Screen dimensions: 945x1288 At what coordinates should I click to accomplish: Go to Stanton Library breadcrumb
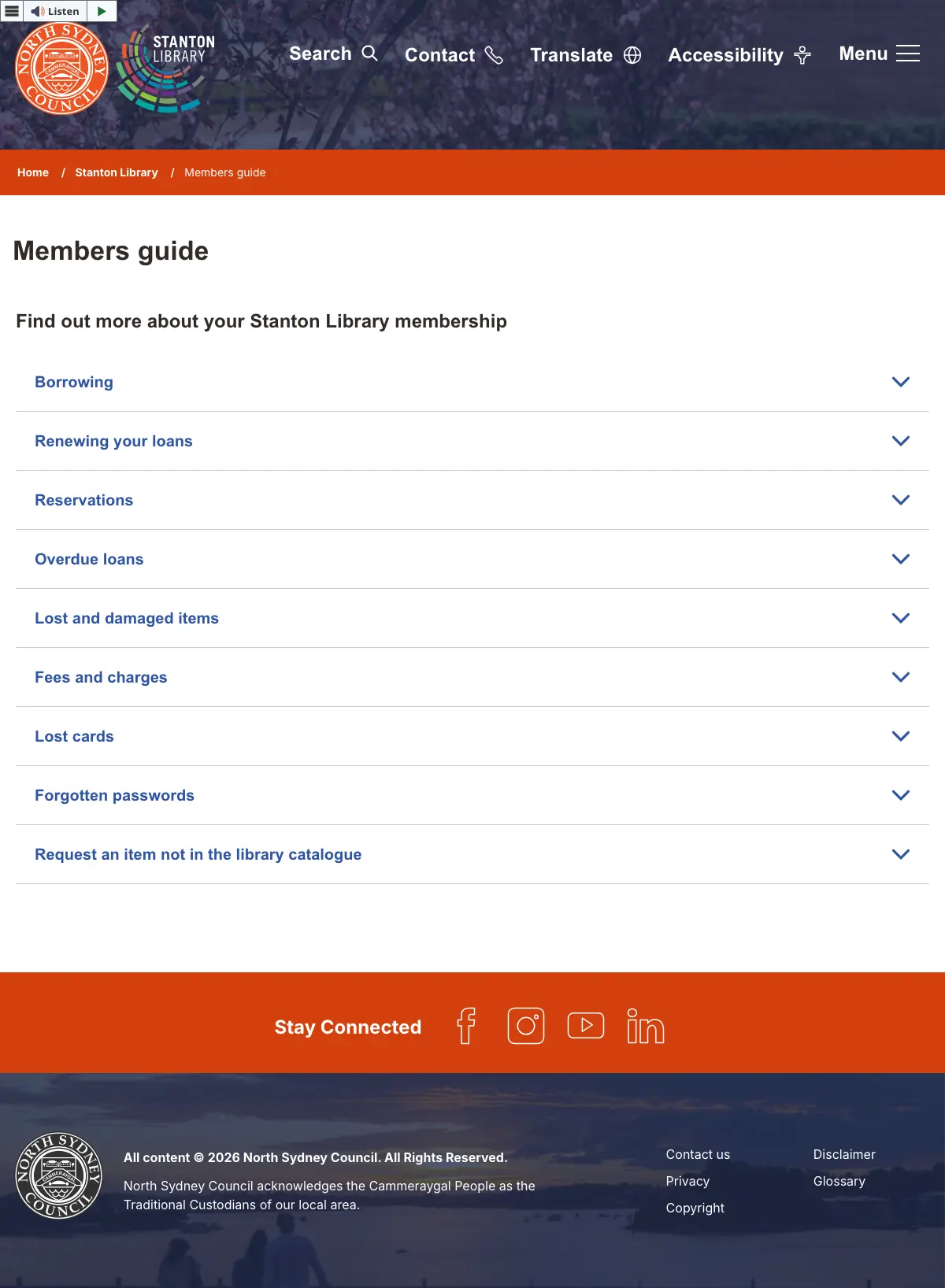pyautogui.click(x=117, y=172)
